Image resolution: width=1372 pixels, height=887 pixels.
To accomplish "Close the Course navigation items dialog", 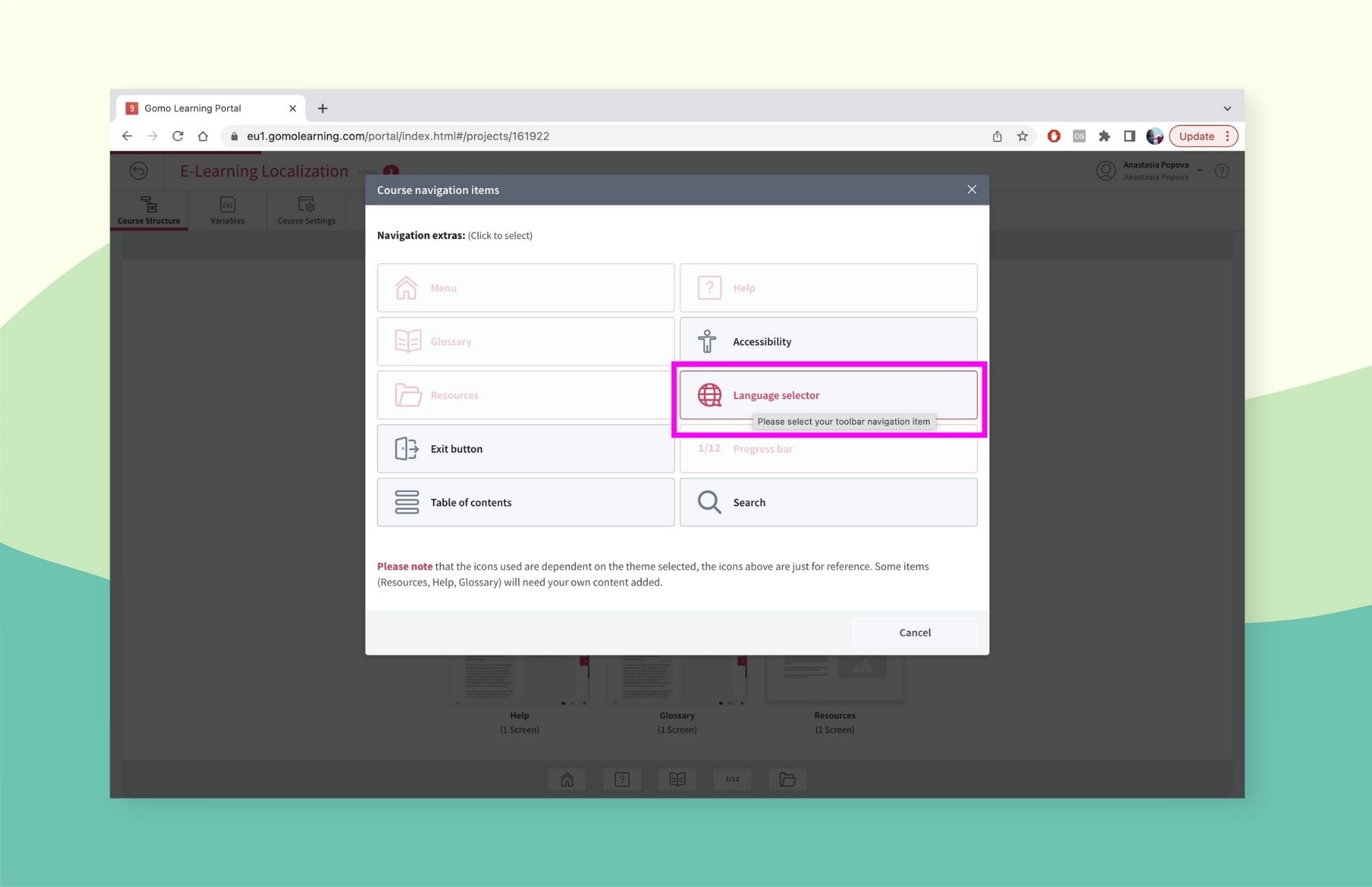I will pos(970,189).
